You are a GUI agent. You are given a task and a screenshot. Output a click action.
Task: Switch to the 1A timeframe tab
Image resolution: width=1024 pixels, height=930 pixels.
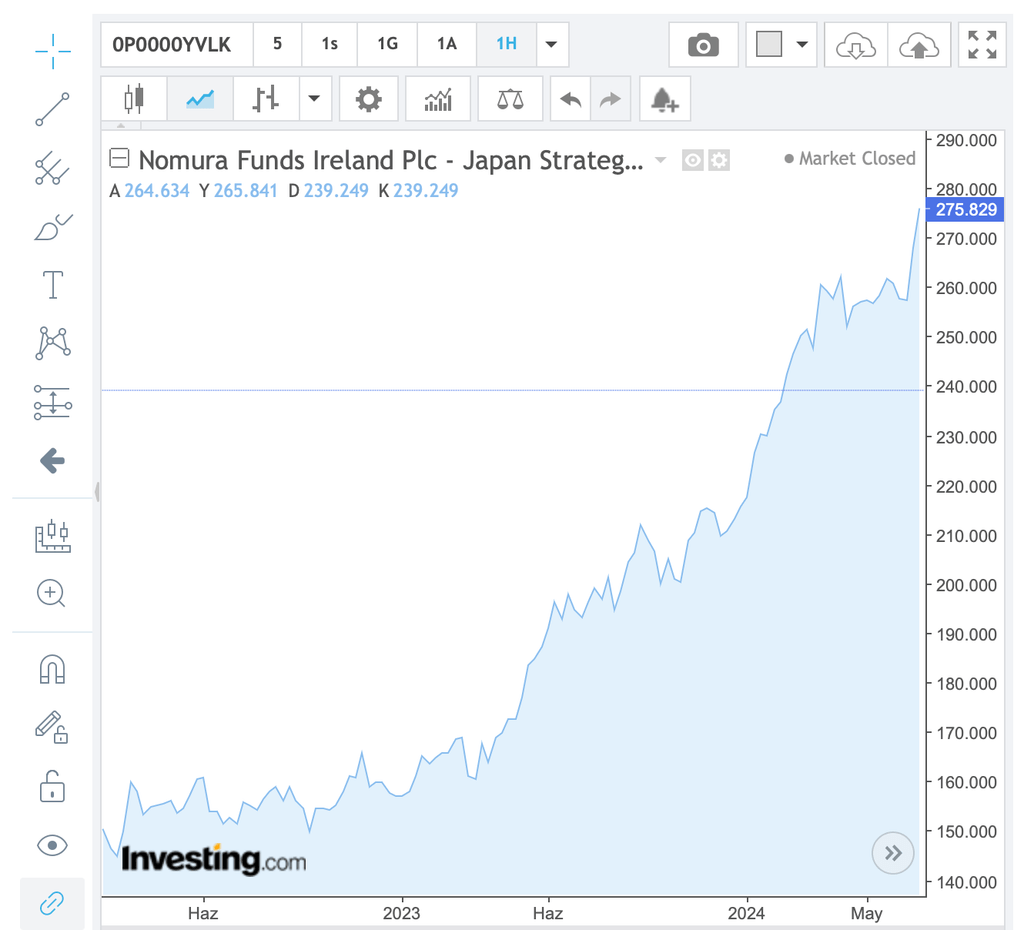(446, 44)
